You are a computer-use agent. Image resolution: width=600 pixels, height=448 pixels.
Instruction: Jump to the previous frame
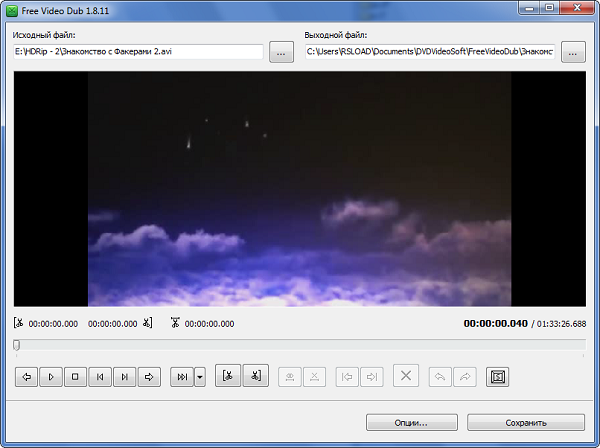click(x=100, y=377)
